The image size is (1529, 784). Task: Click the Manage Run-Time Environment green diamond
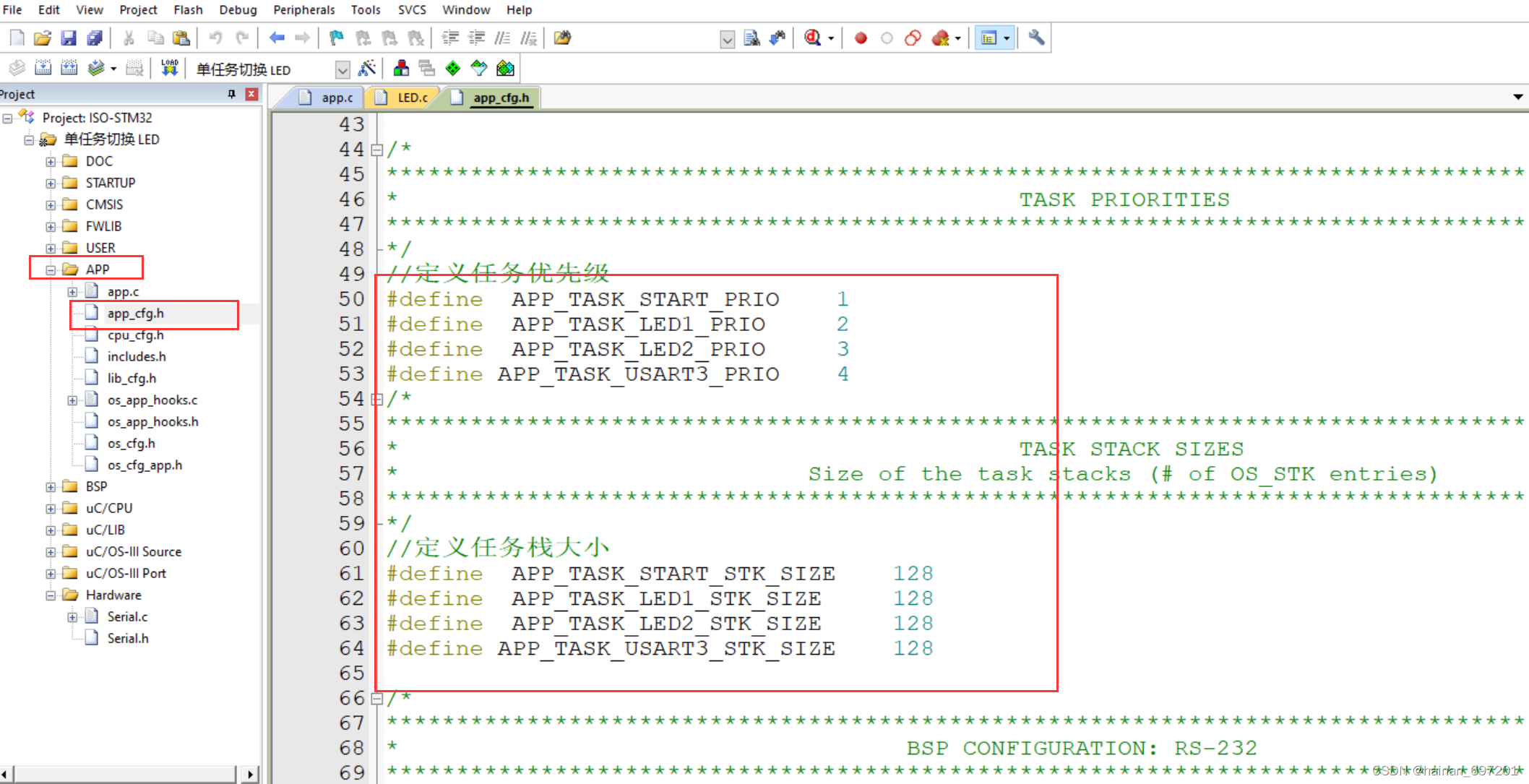tap(453, 69)
